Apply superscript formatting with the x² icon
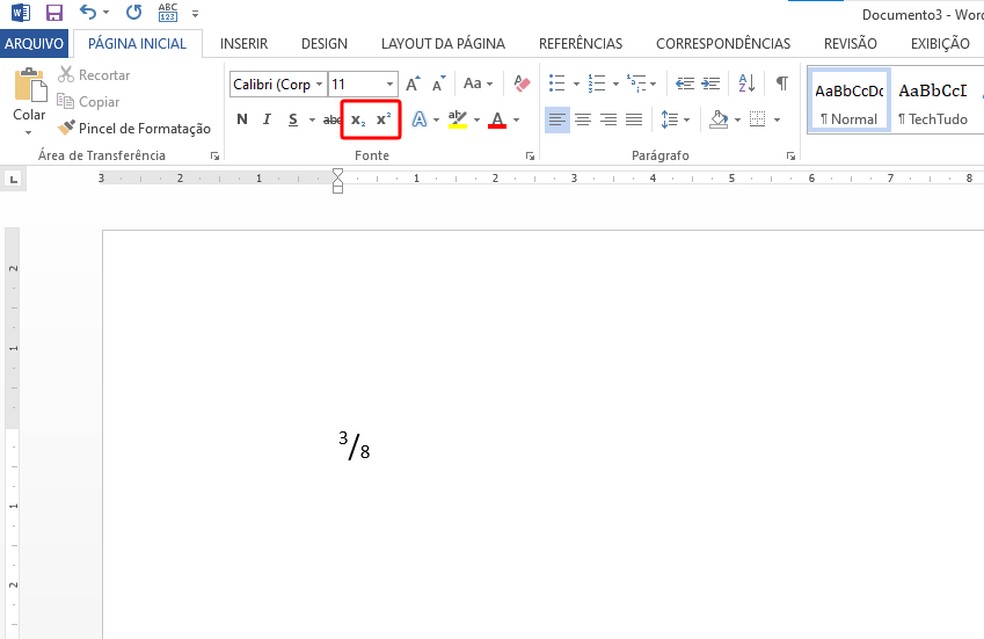Screen dimensions: 984x639 [383, 119]
